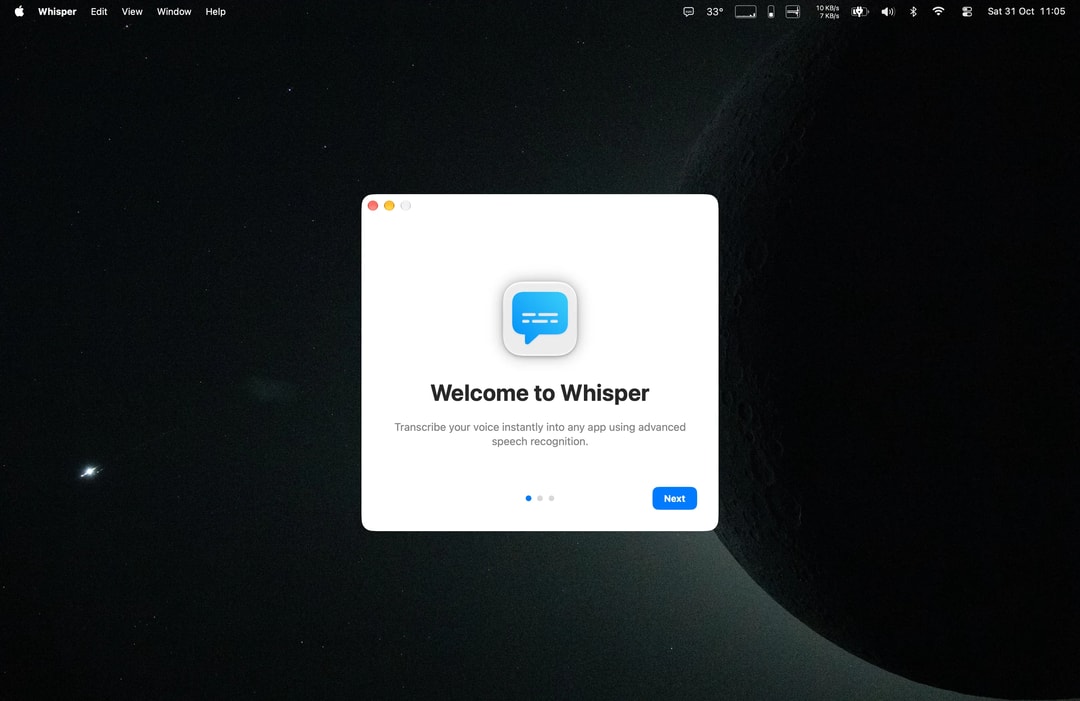Minimize the welcome window with yellow button
Viewport: 1080px width, 701px height.
(389, 206)
